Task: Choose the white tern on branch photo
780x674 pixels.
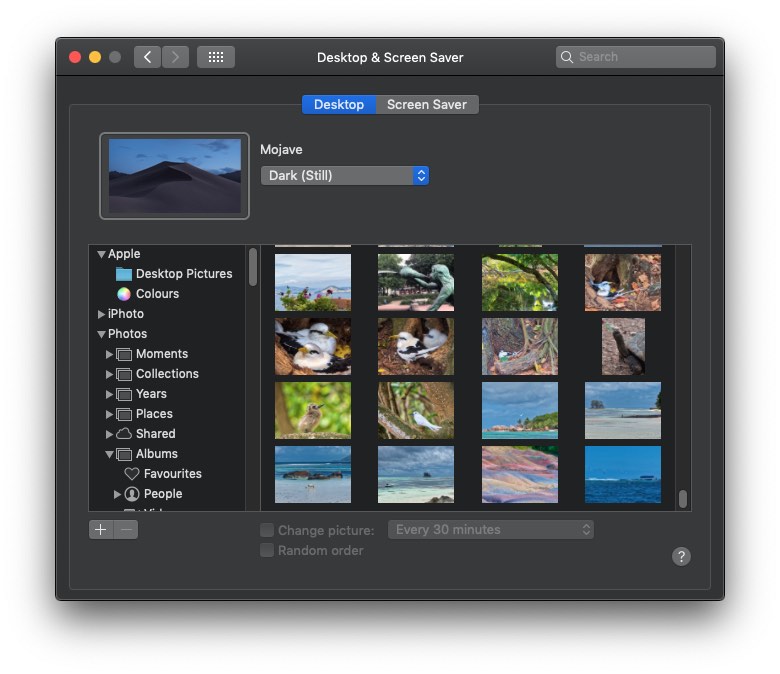Action: pos(416,410)
